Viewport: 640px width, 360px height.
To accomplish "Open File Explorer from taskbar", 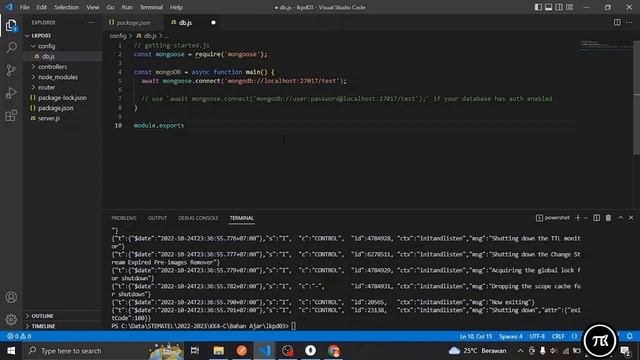I will [218, 351].
